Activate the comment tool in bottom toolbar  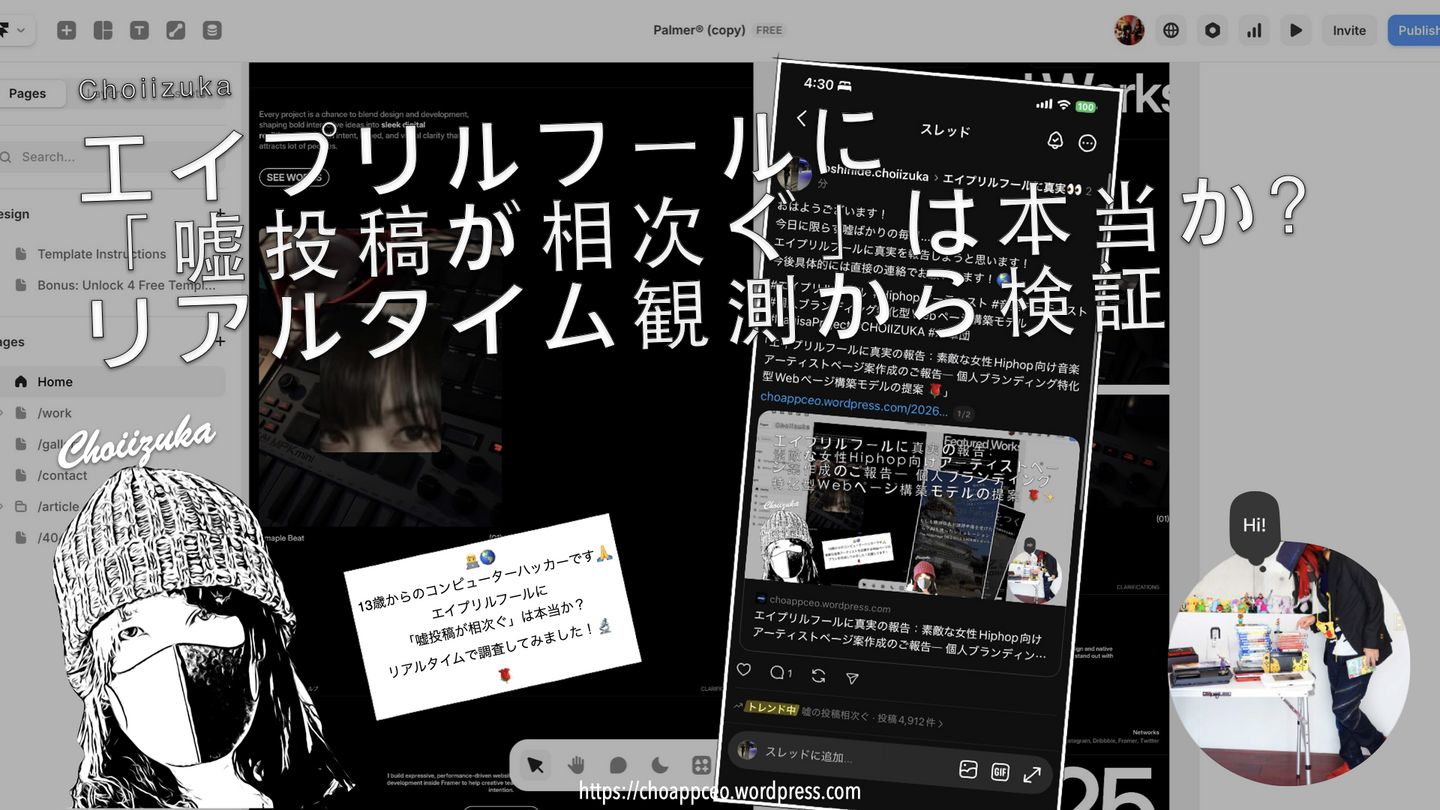coord(618,765)
